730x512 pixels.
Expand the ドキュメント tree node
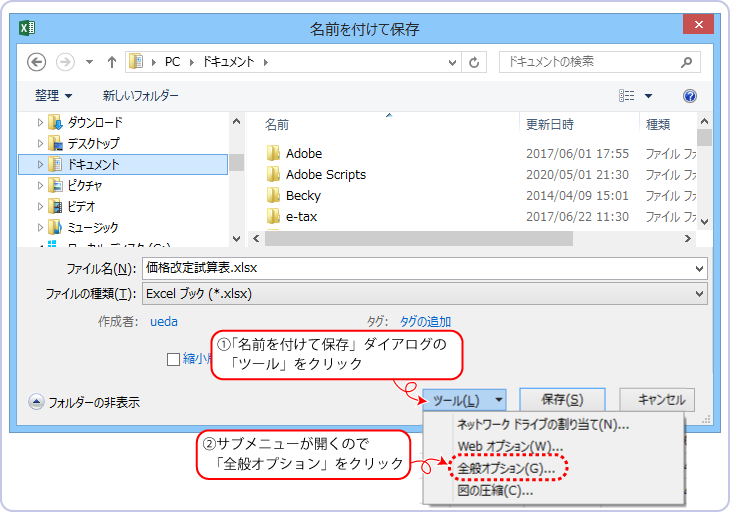tap(40, 164)
